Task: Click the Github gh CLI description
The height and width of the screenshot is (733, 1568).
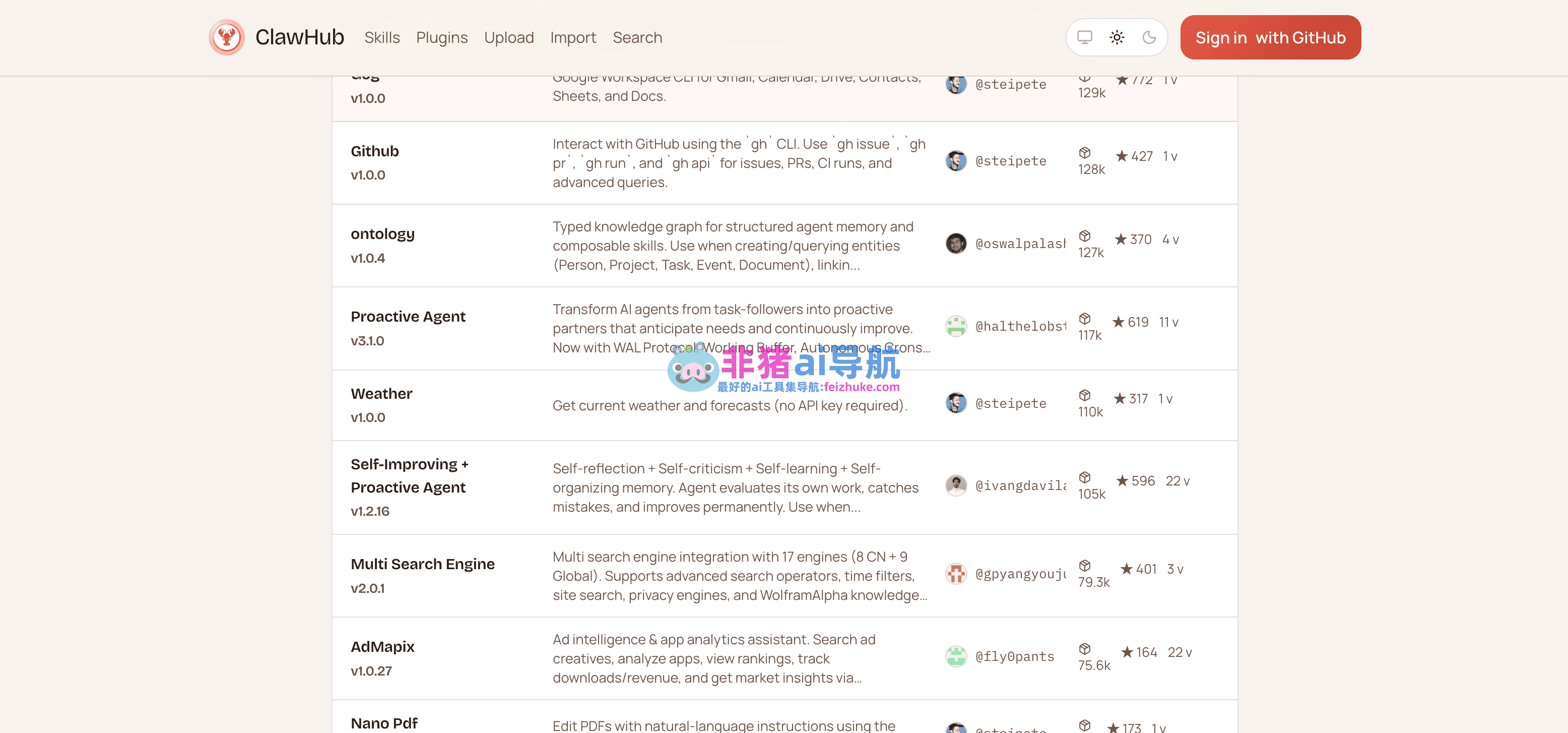Action: [738, 163]
